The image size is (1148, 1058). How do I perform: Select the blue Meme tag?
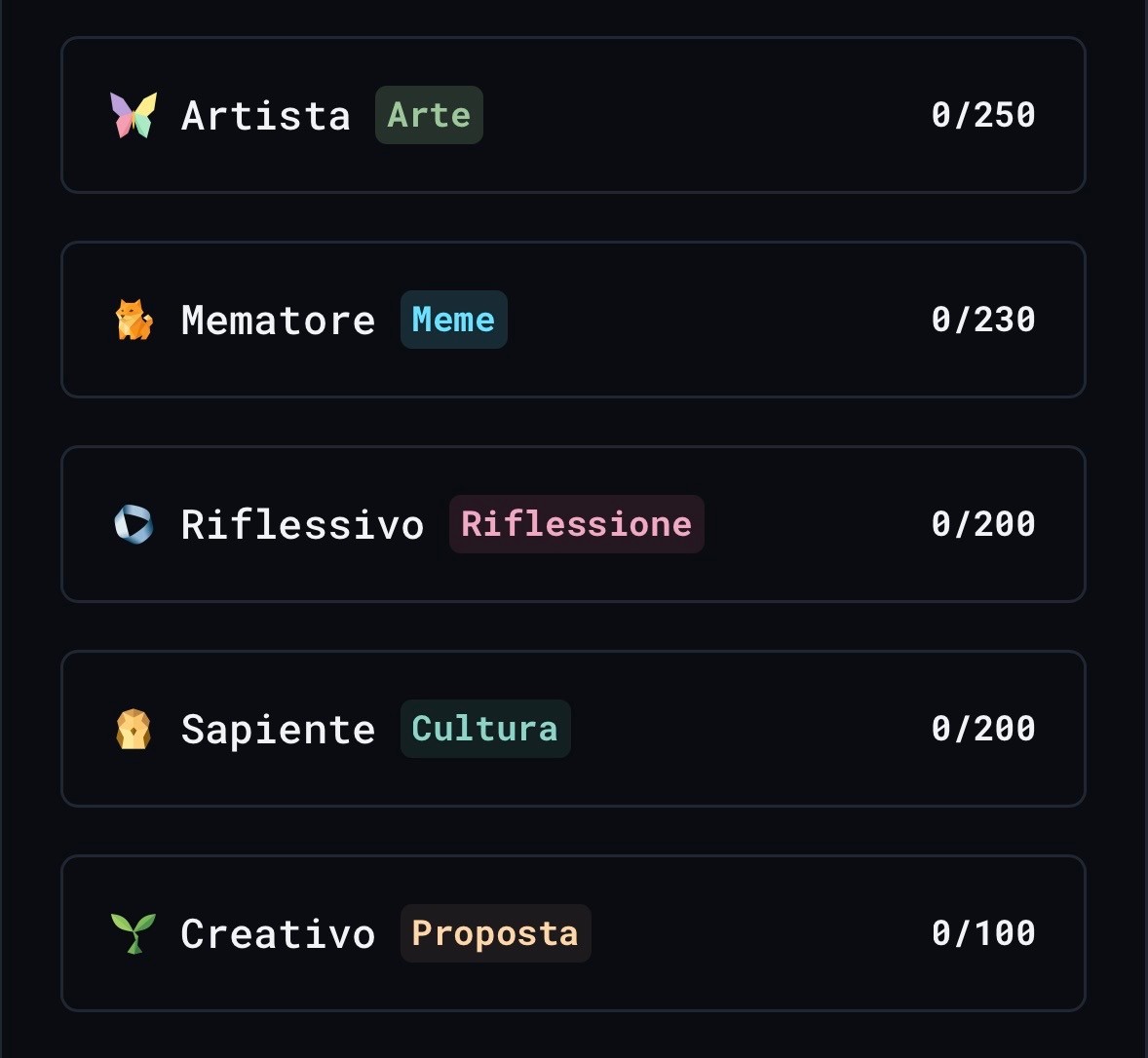[x=453, y=320]
